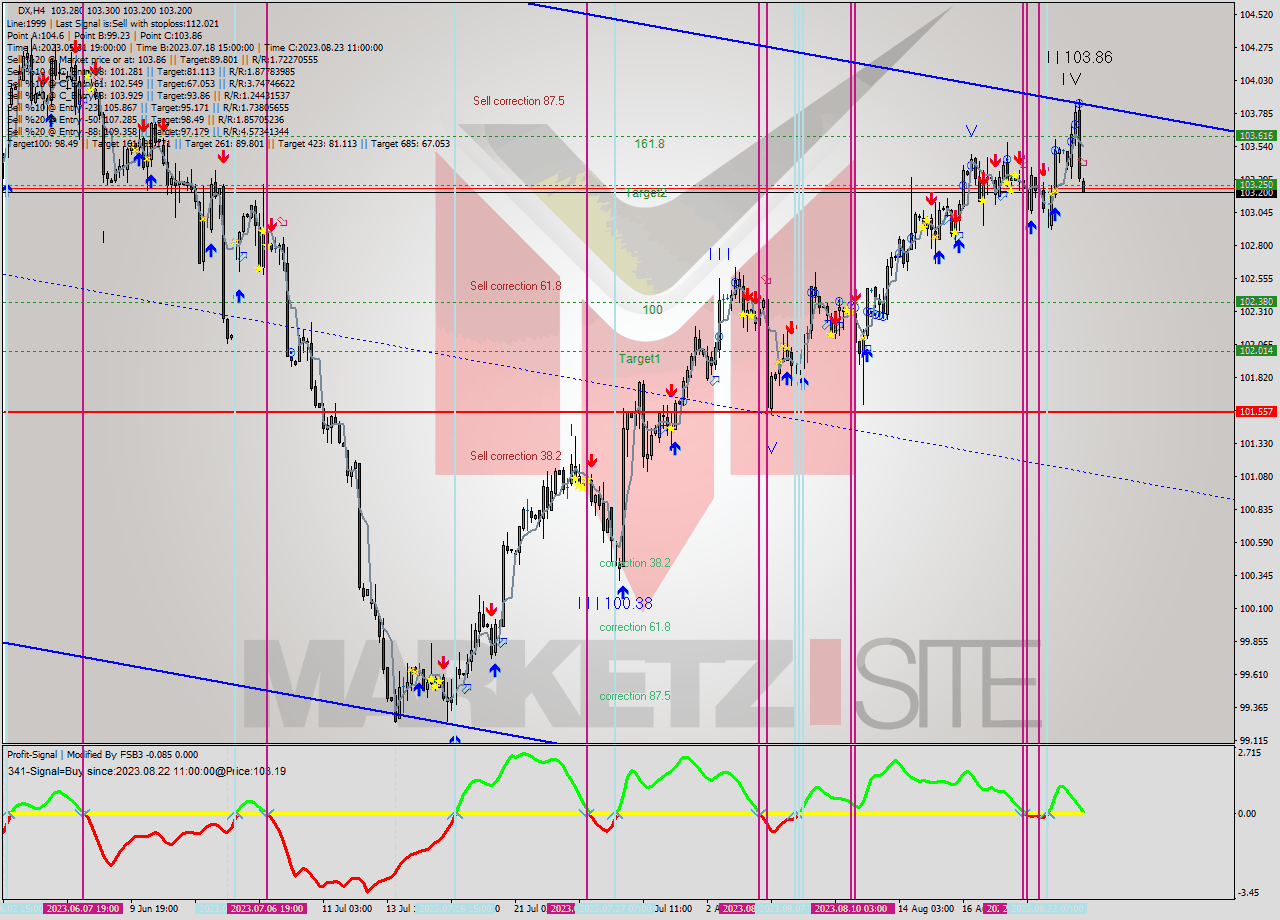Click the highlighted '2023.07.06 19:00' date marker

click(266, 908)
